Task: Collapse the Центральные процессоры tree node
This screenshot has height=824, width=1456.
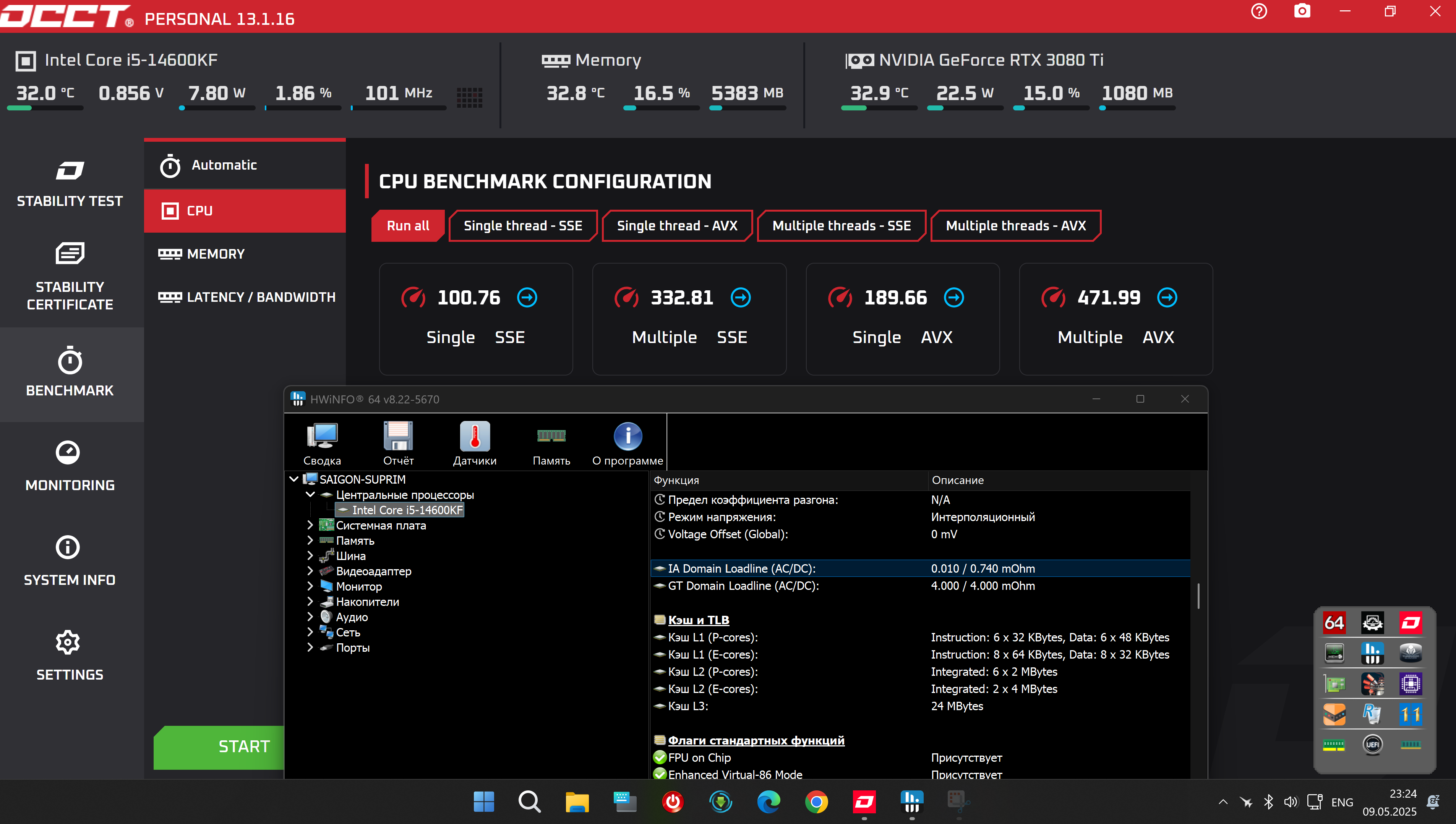Action: 310,495
